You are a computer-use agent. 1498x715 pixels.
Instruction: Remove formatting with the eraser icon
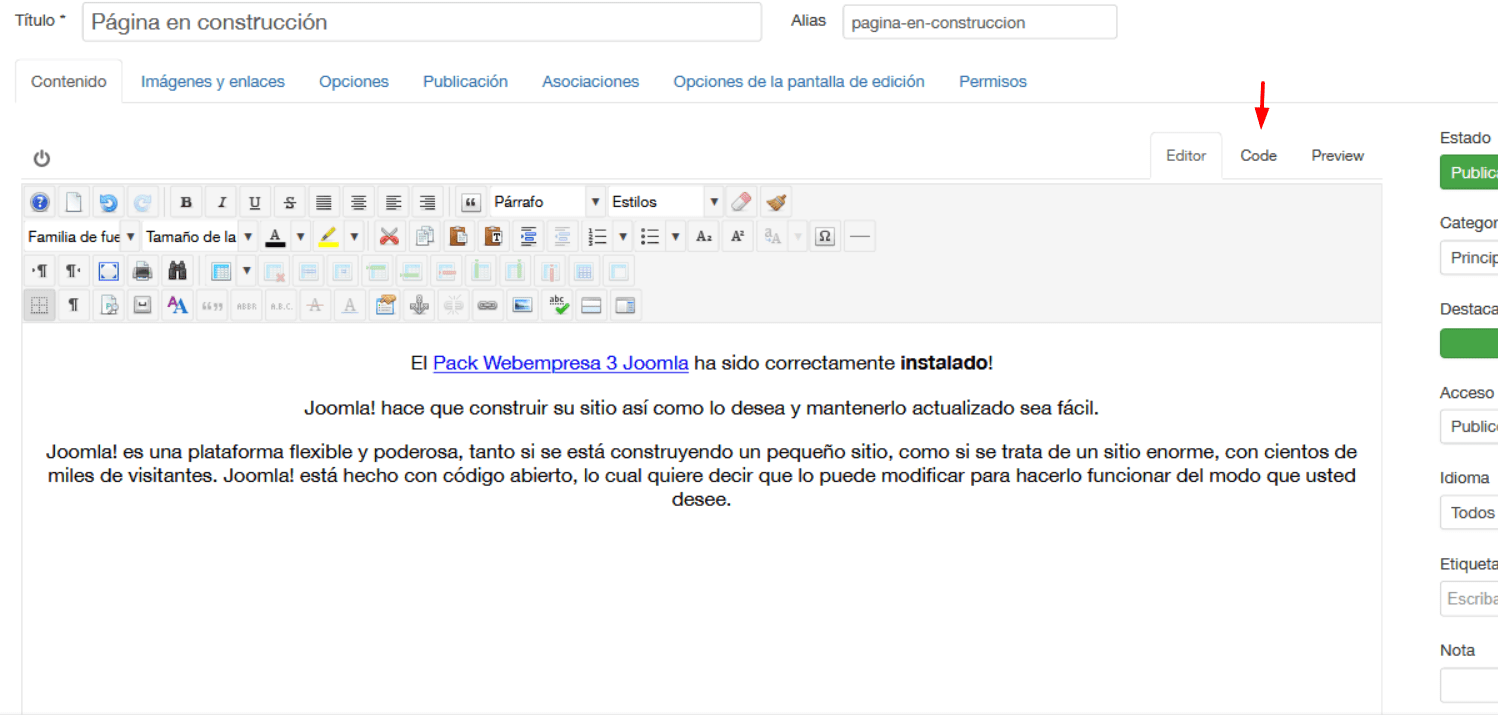[740, 202]
